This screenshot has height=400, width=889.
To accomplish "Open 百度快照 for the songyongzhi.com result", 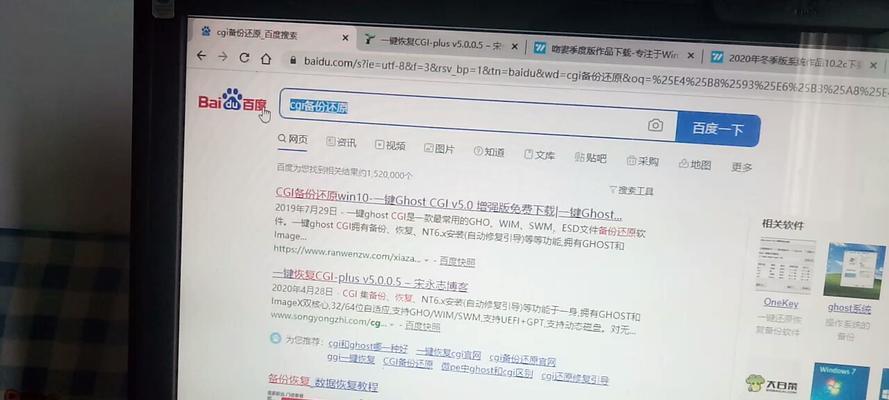I will 422,326.
